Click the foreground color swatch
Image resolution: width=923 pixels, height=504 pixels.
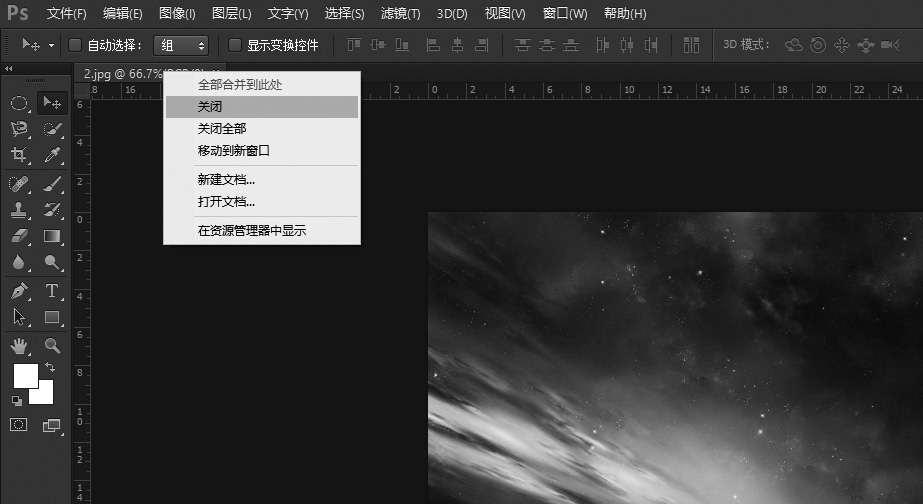[25, 376]
